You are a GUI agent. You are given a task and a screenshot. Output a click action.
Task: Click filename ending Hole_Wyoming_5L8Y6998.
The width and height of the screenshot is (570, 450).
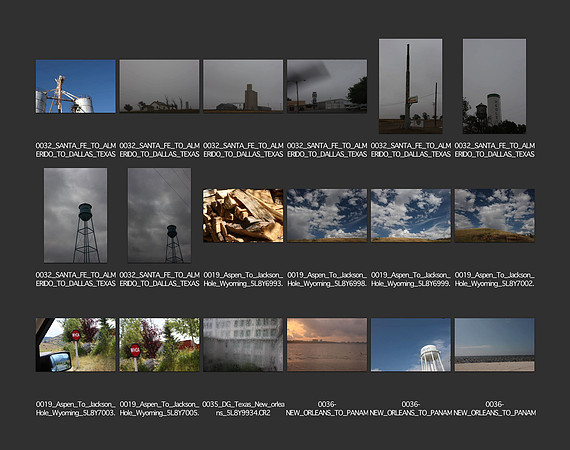point(327,279)
